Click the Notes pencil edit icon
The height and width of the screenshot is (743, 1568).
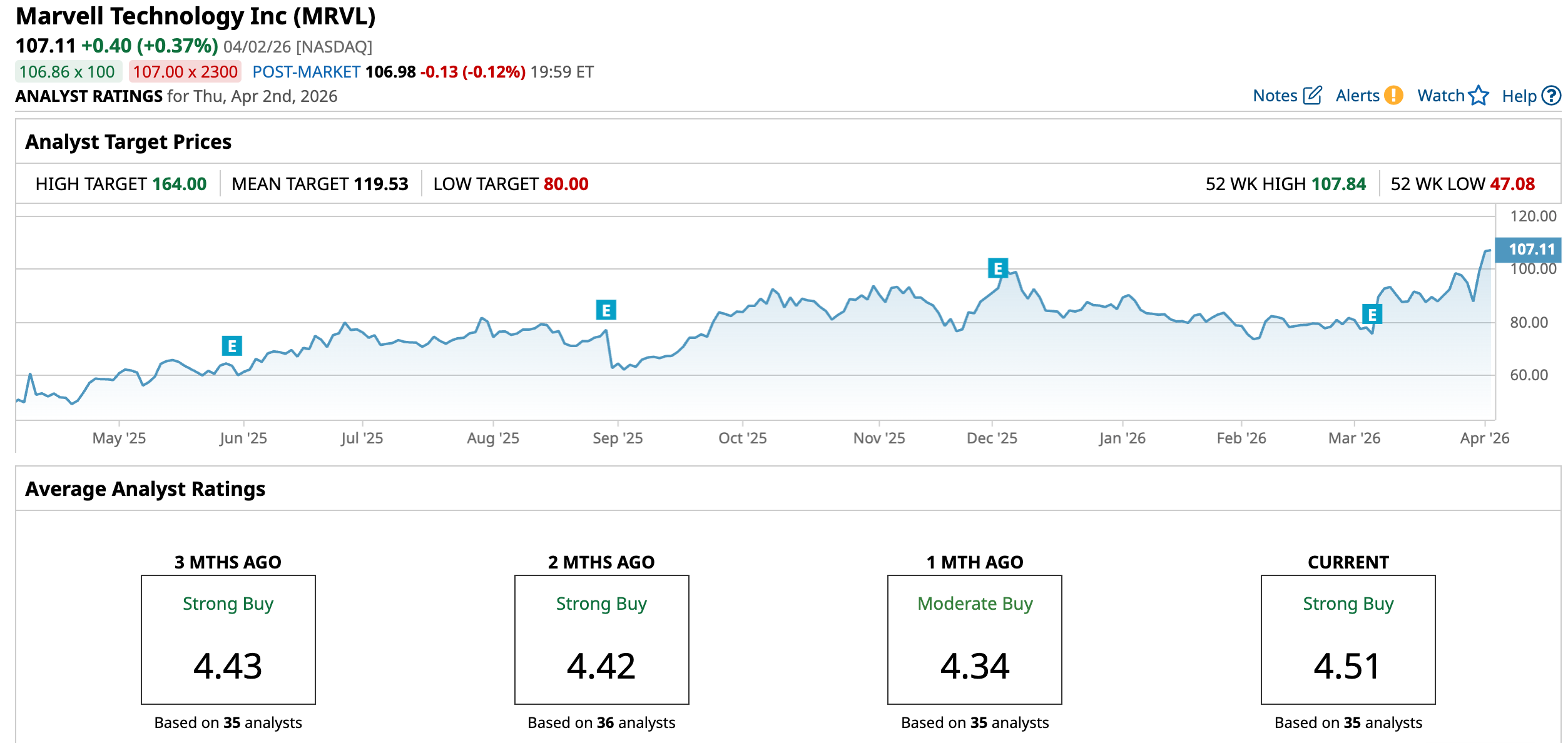click(1312, 96)
